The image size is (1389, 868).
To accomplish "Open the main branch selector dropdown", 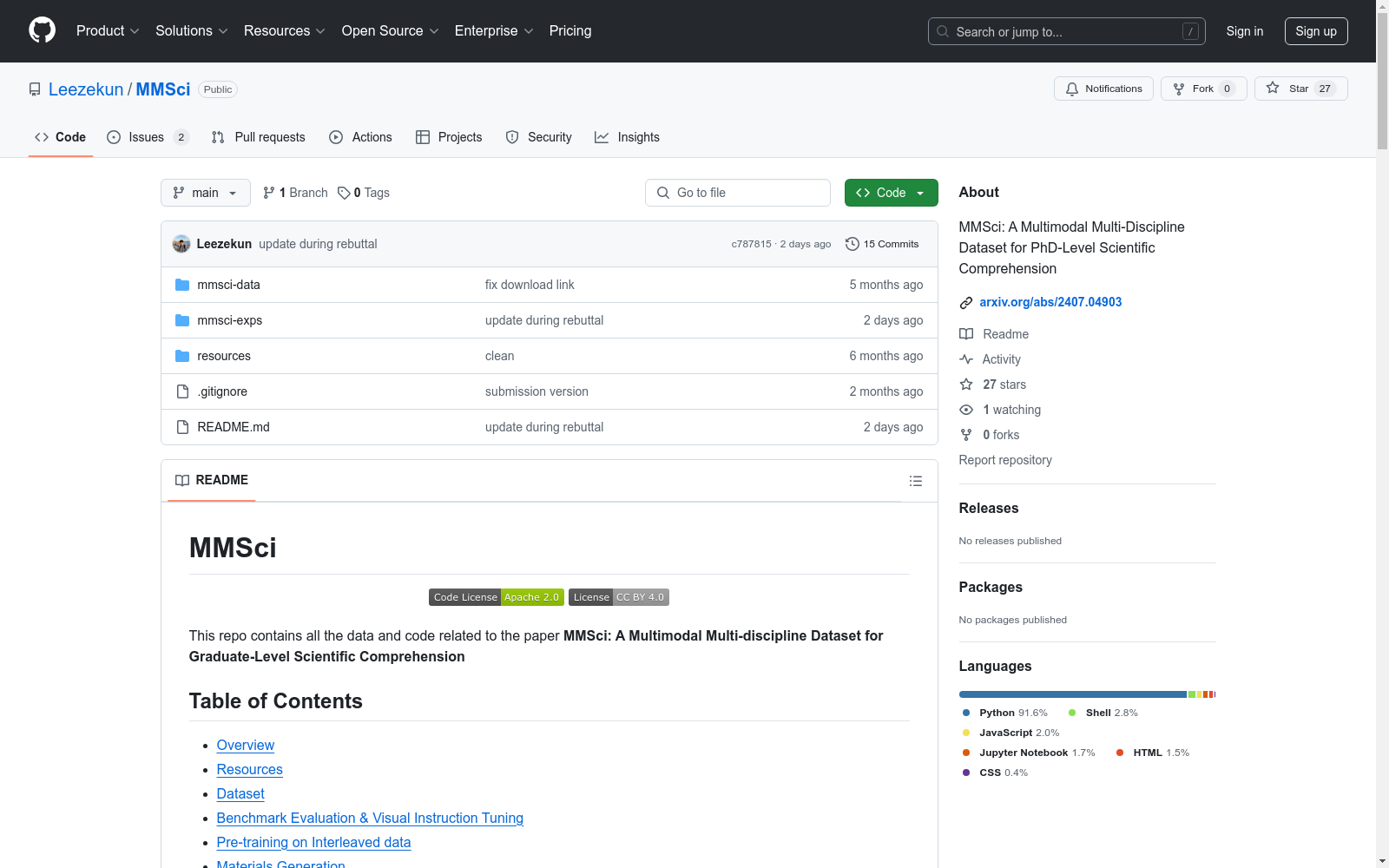I will (x=206, y=193).
